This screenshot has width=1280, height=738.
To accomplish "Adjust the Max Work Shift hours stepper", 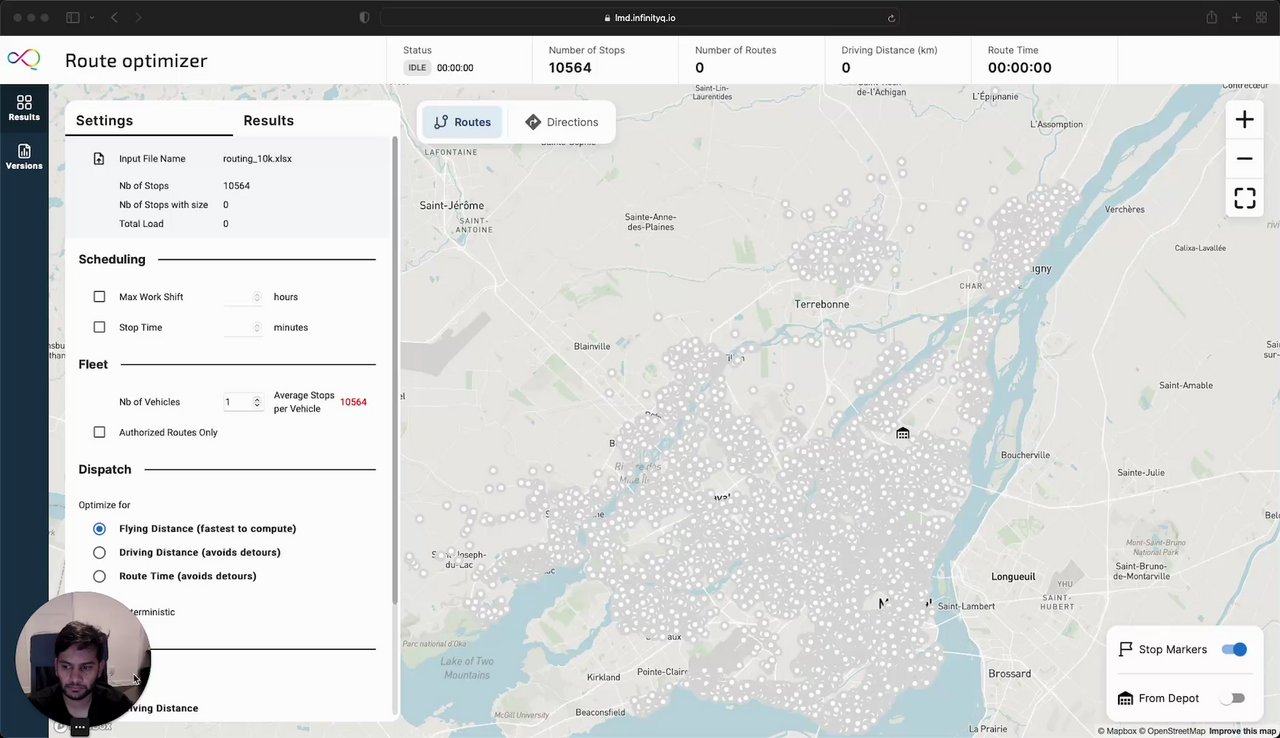I will coord(257,297).
